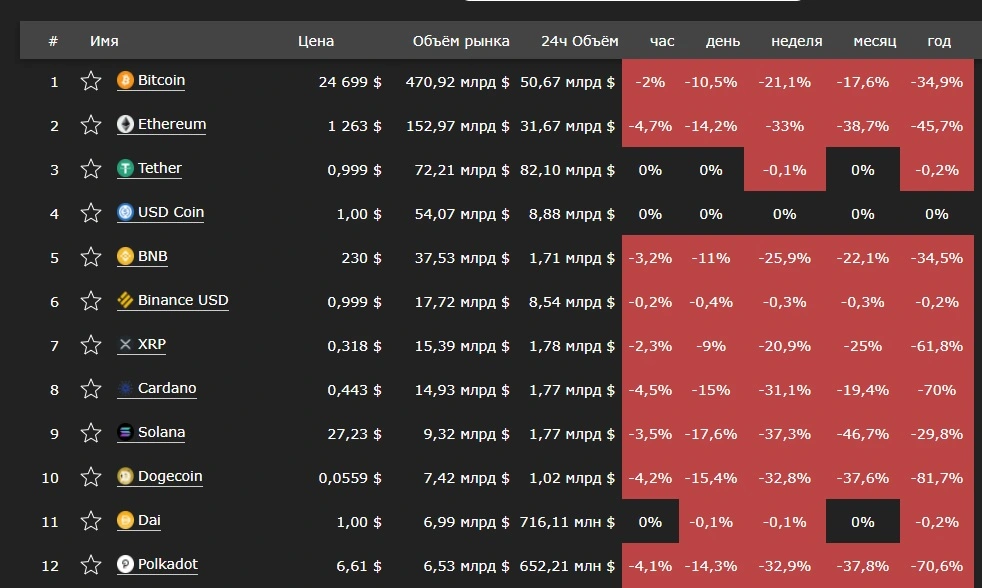Click the Solana logo icon

coord(125,432)
